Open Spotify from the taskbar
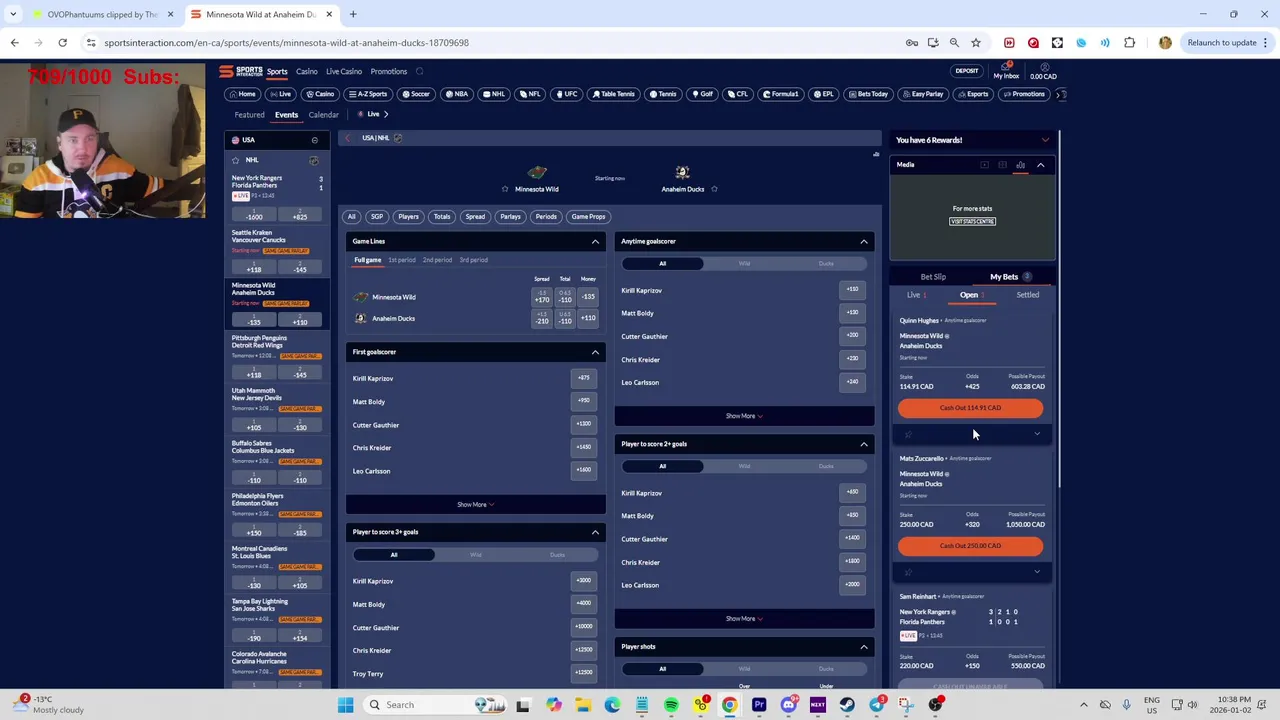Screen dimensions: 1280x720 pos(671,705)
